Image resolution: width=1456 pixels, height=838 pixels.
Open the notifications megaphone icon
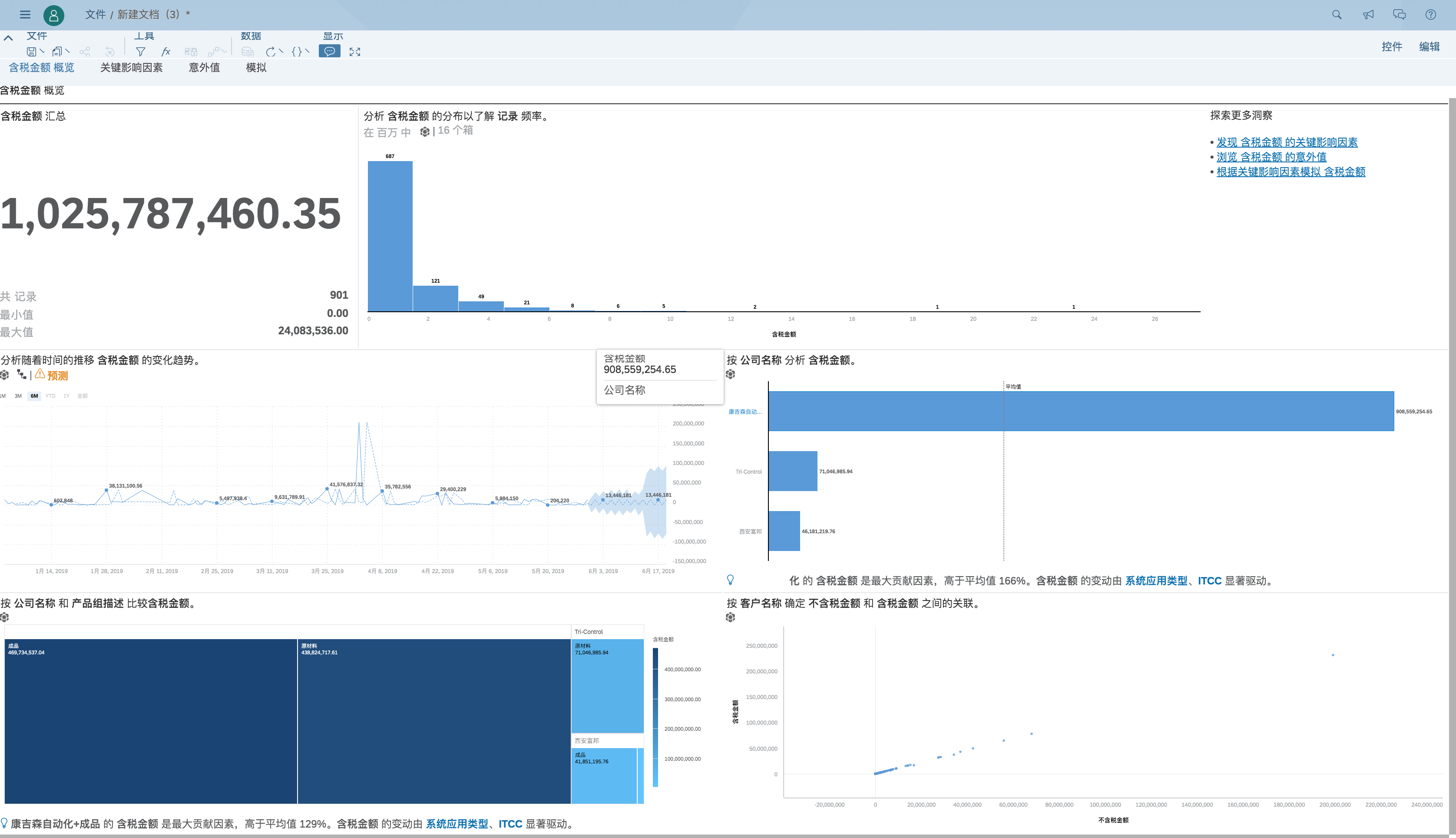[x=1368, y=15]
